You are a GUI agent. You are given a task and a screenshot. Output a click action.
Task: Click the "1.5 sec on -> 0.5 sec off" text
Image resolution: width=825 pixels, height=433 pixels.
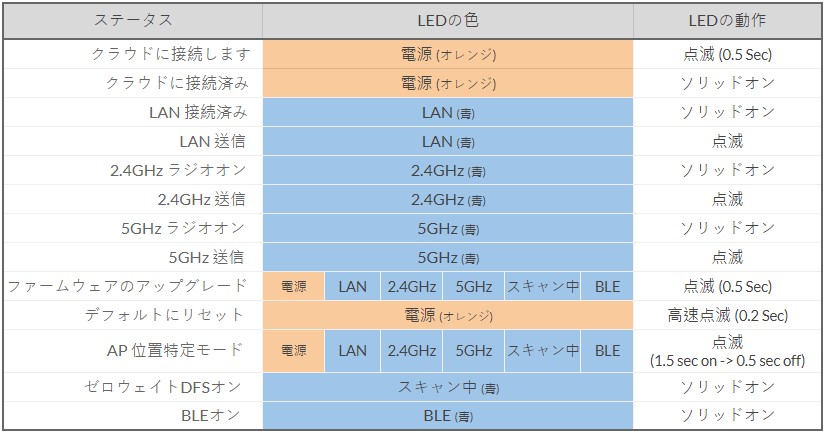coord(727,360)
